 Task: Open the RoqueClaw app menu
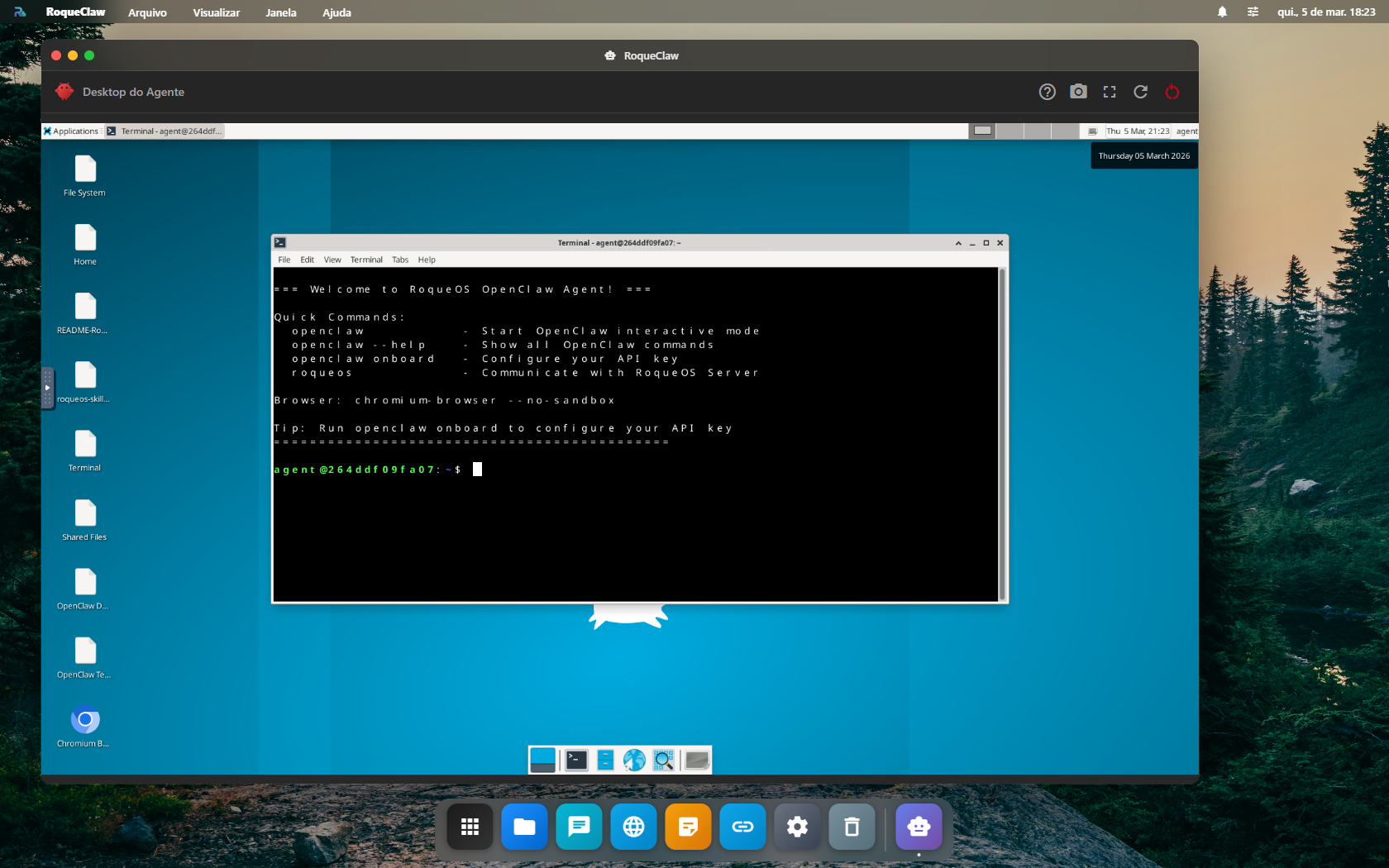tap(75, 12)
